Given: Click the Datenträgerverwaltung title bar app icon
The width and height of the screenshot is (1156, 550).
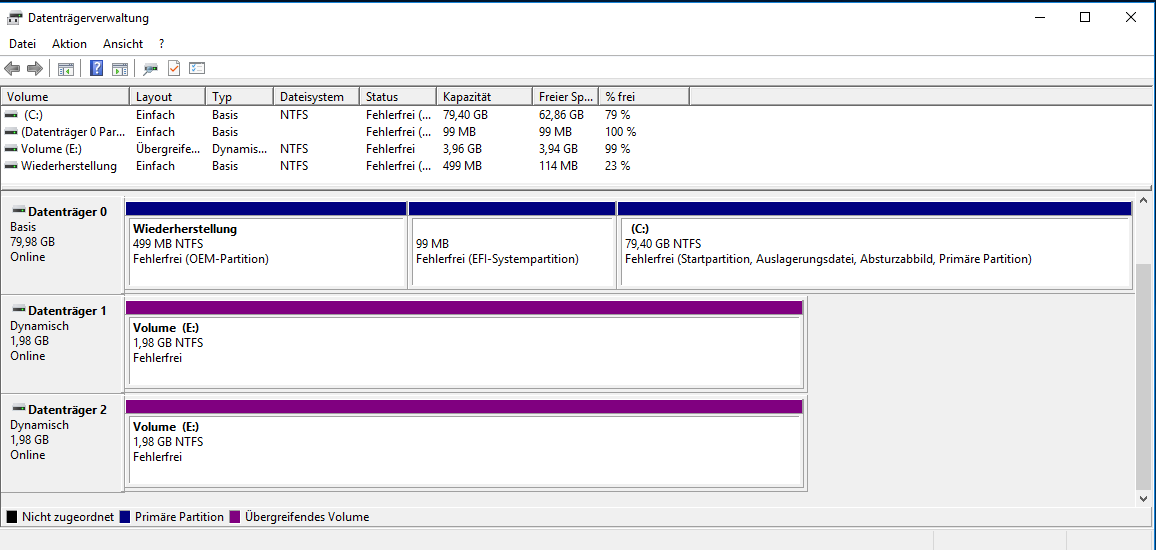Looking at the screenshot, I should pyautogui.click(x=15, y=18).
